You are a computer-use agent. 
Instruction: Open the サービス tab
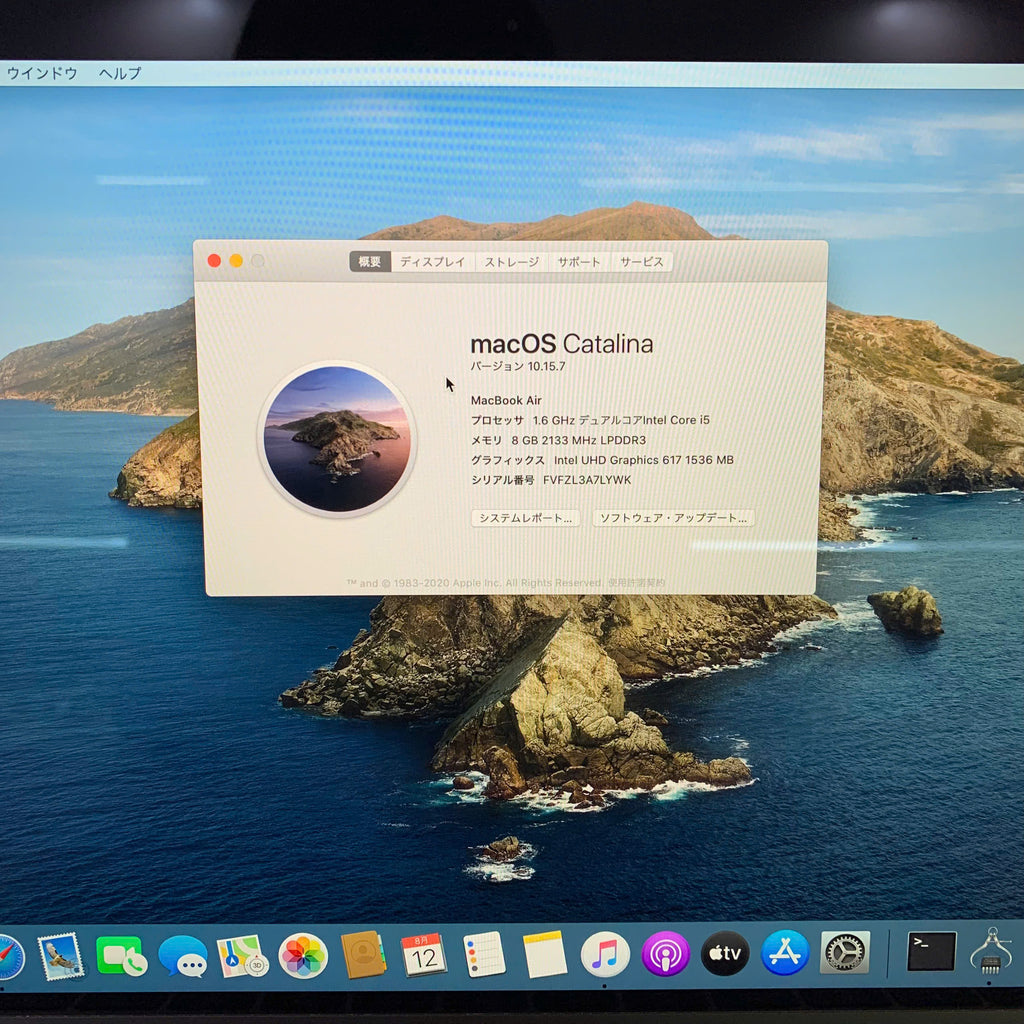[x=641, y=262]
